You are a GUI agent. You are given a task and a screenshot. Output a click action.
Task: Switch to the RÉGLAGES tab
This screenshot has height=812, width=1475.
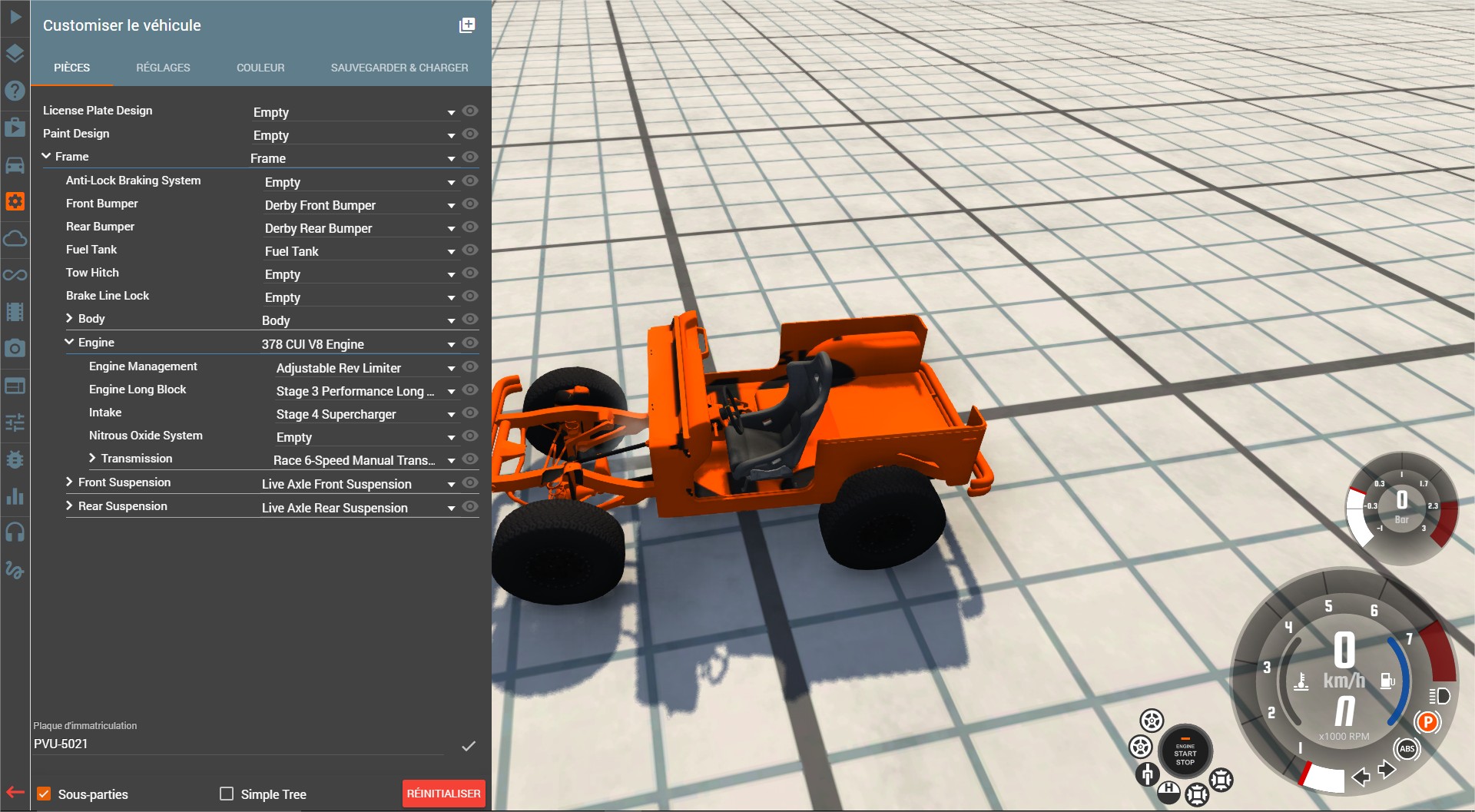(x=164, y=68)
